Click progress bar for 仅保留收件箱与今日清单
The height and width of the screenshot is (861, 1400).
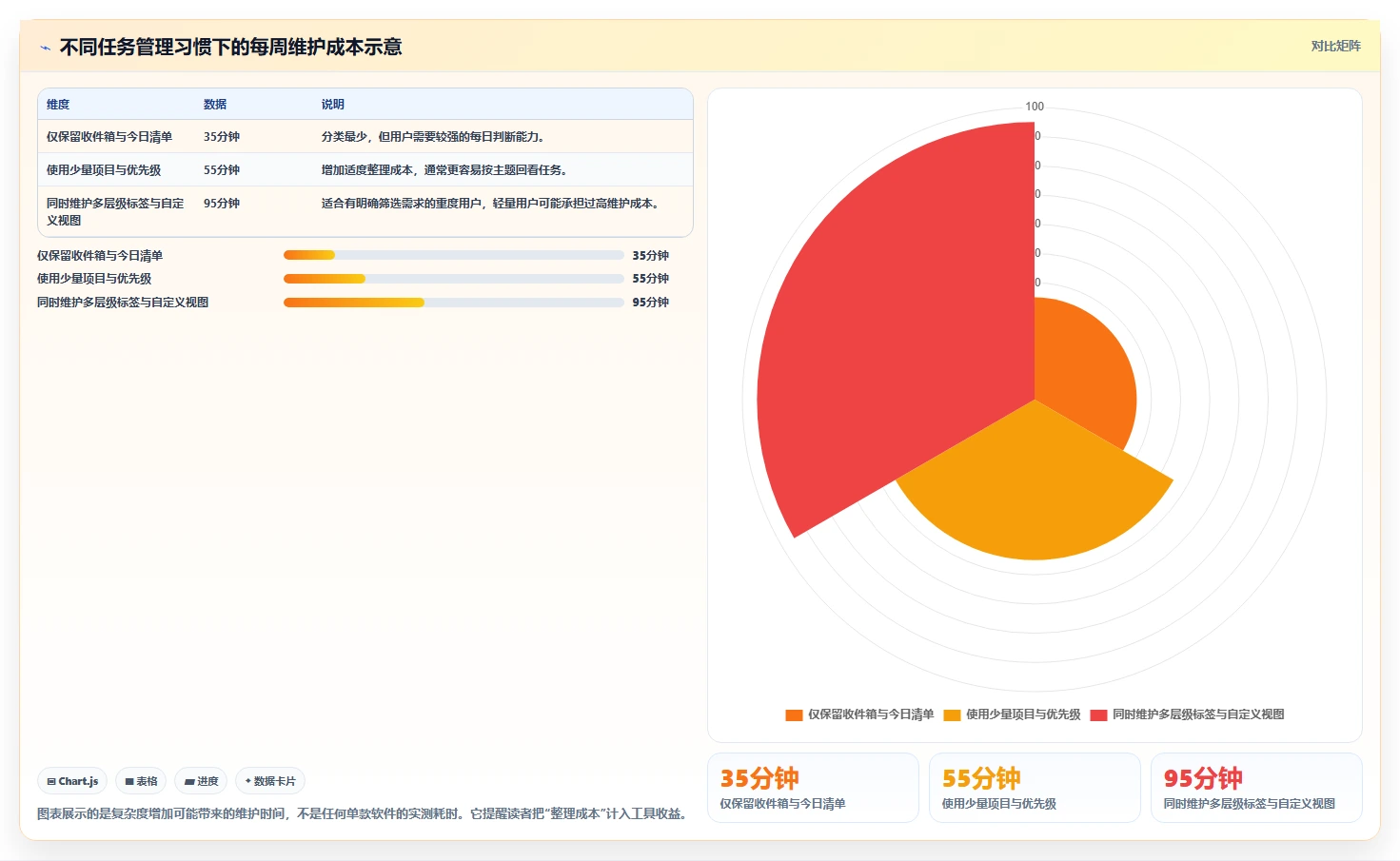click(x=453, y=255)
